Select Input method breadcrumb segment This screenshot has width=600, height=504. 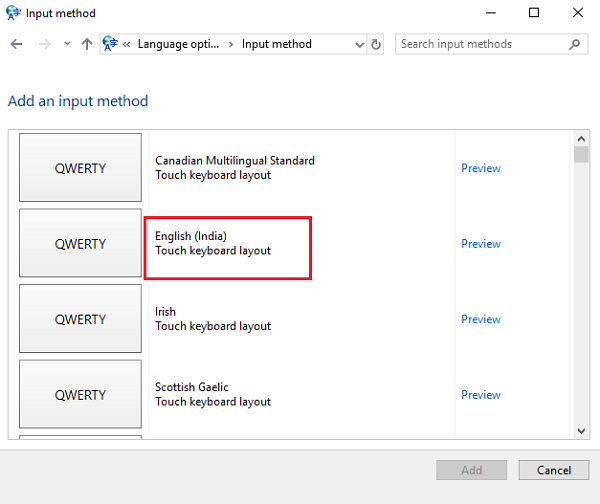[x=276, y=44]
